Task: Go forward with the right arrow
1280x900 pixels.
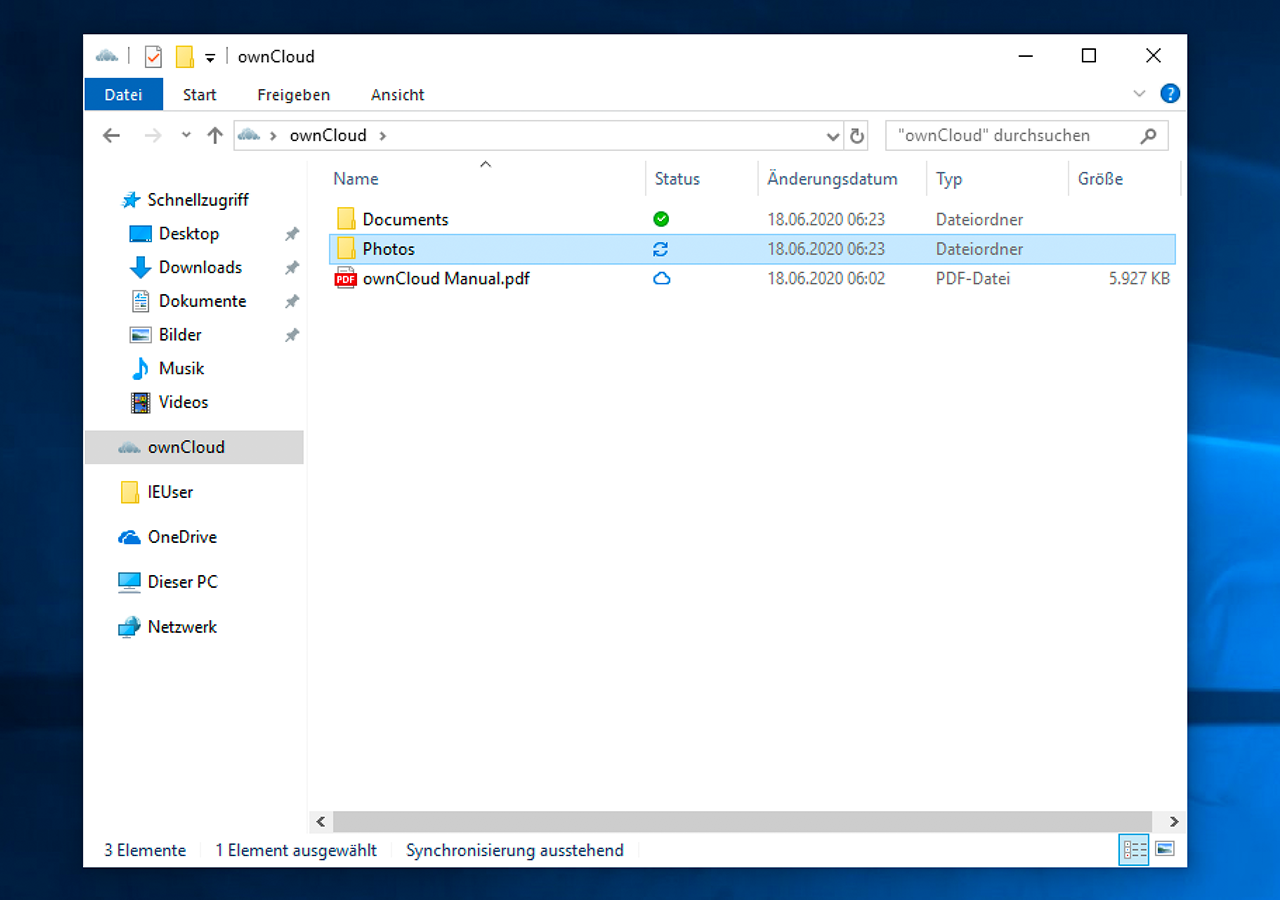Action: tap(153, 135)
